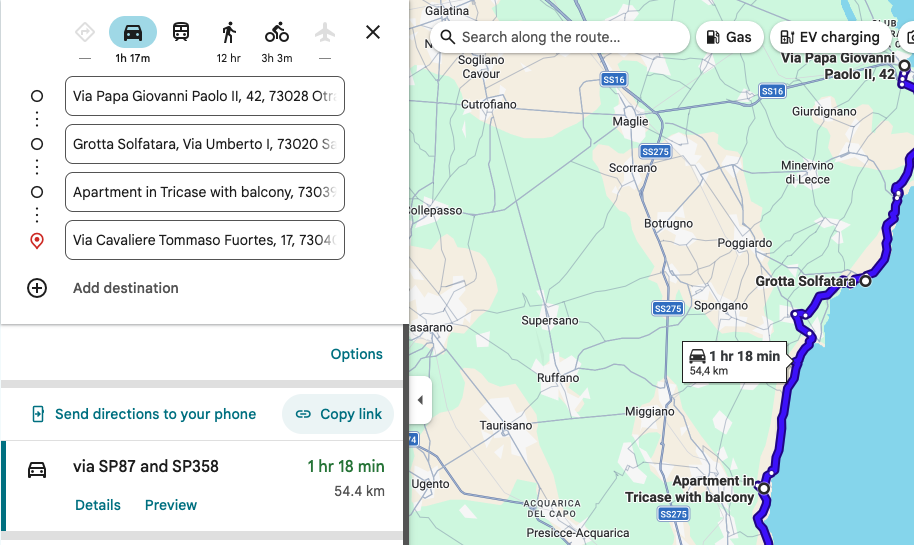This screenshot has height=545, width=914.
Task: Click the car icon beside via SP87 route
Action: point(37,470)
